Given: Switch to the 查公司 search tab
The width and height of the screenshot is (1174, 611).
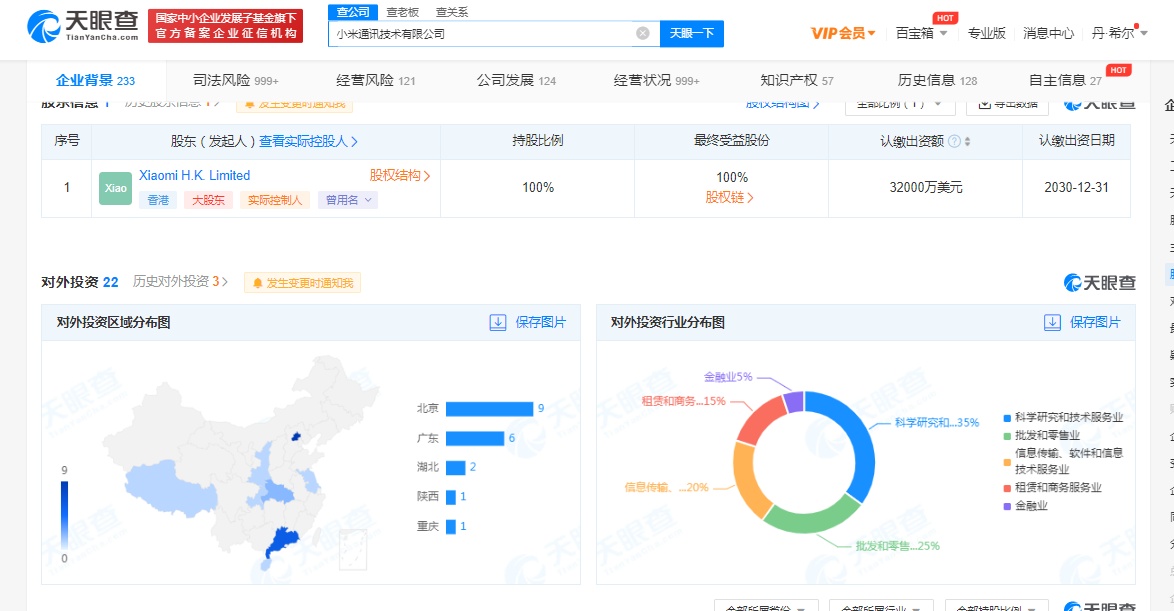Looking at the screenshot, I should click(353, 12).
